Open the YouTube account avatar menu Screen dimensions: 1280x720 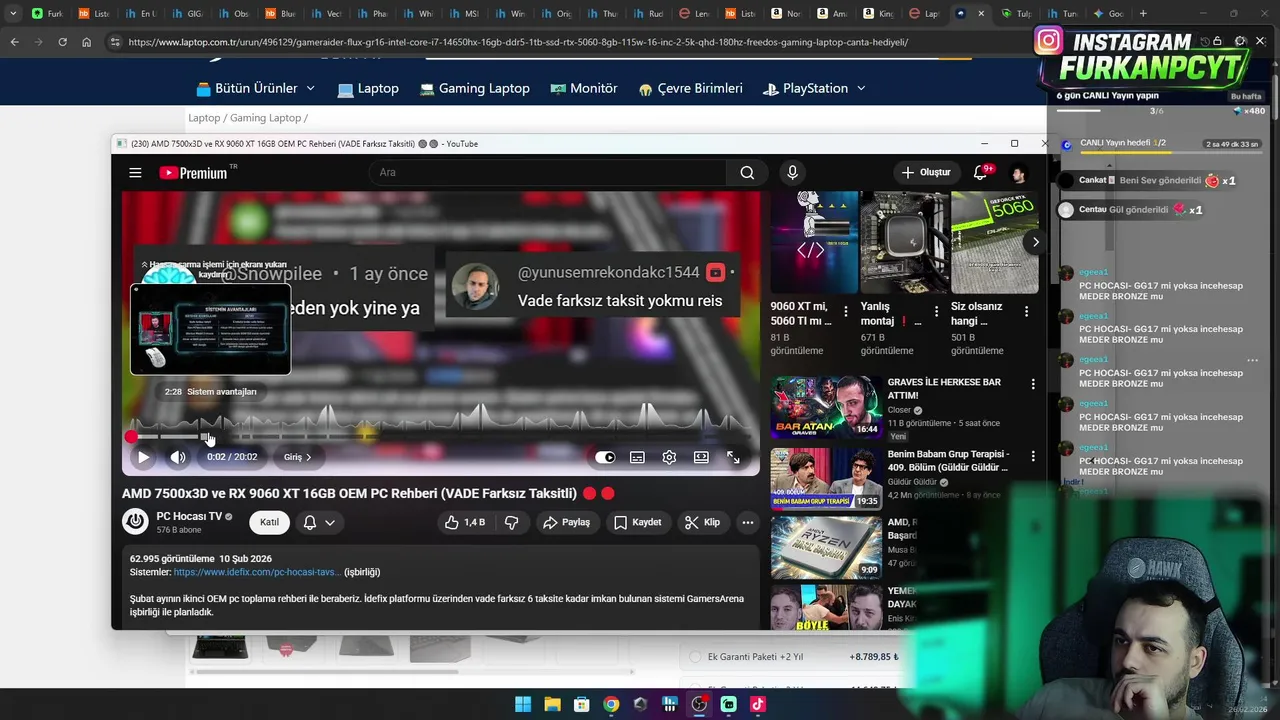(x=1018, y=173)
